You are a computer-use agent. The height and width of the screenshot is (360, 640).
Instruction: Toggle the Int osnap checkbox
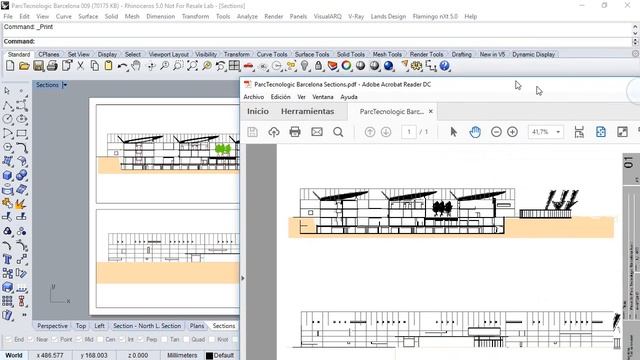coord(122,339)
